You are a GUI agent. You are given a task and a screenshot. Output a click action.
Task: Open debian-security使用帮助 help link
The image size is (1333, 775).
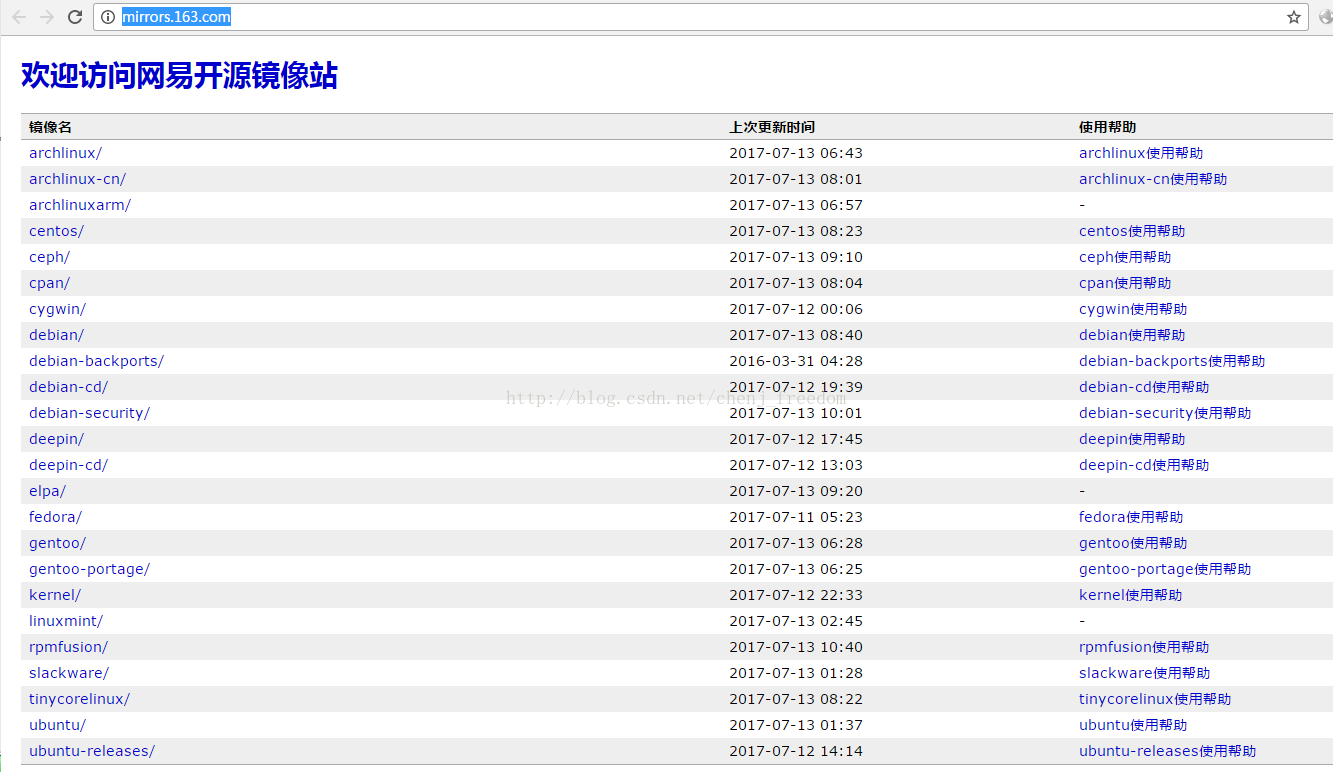(x=1165, y=413)
